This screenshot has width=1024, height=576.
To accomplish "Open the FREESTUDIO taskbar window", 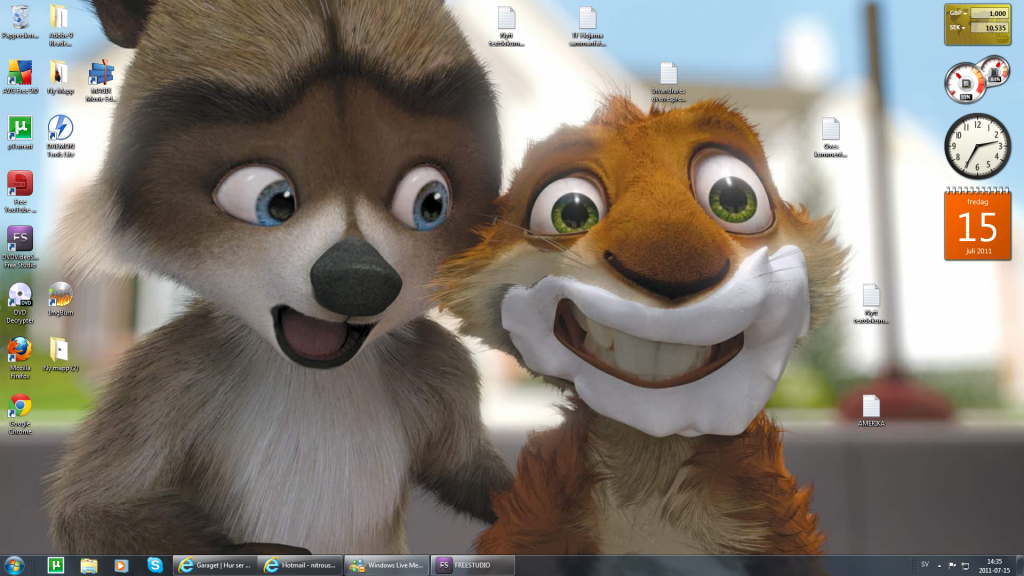I will click(473, 565).
